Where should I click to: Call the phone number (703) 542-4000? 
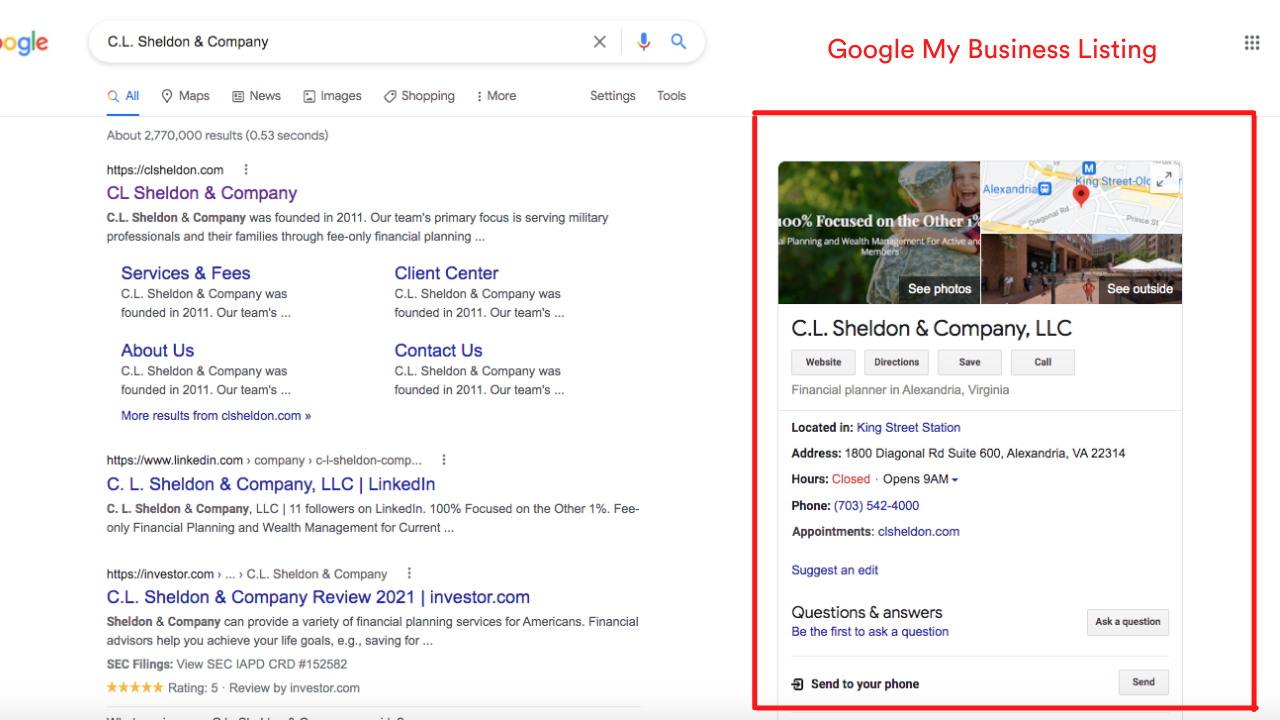876,506
